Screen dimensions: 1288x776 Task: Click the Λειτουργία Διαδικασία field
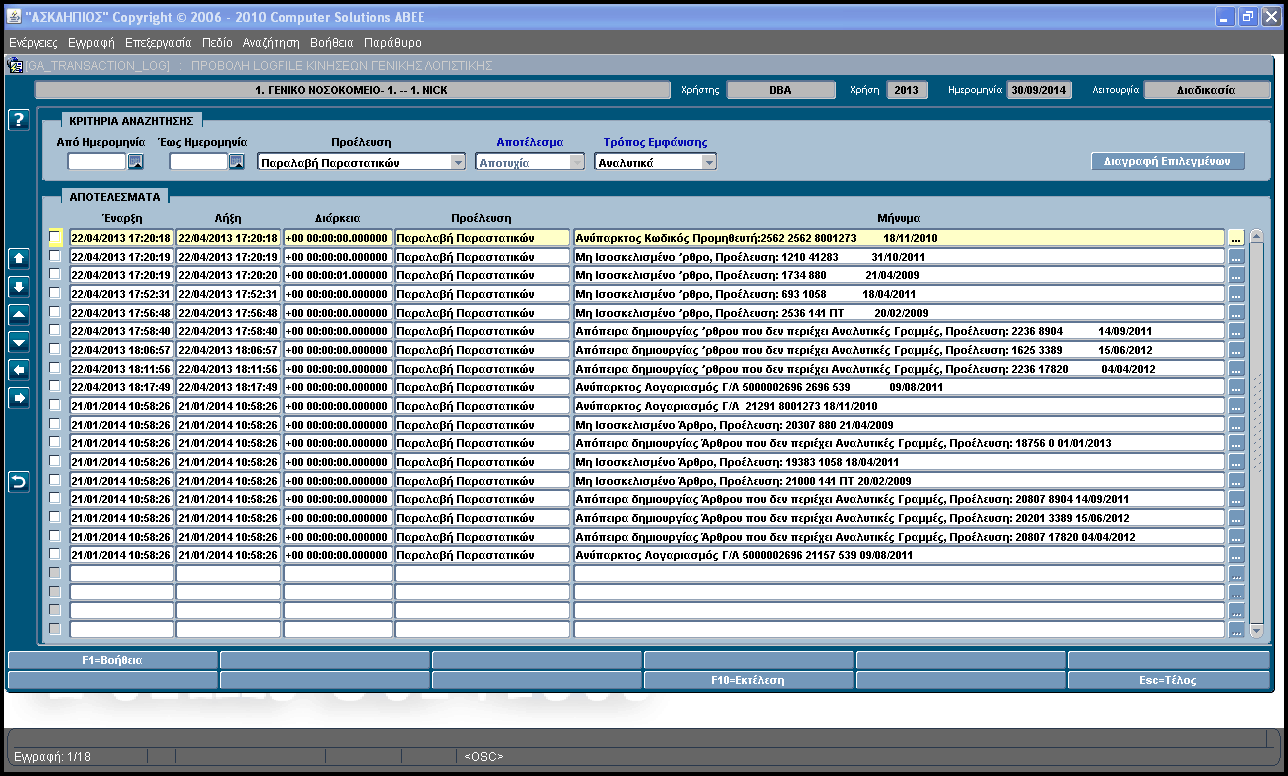click(x=1205, y=90)
